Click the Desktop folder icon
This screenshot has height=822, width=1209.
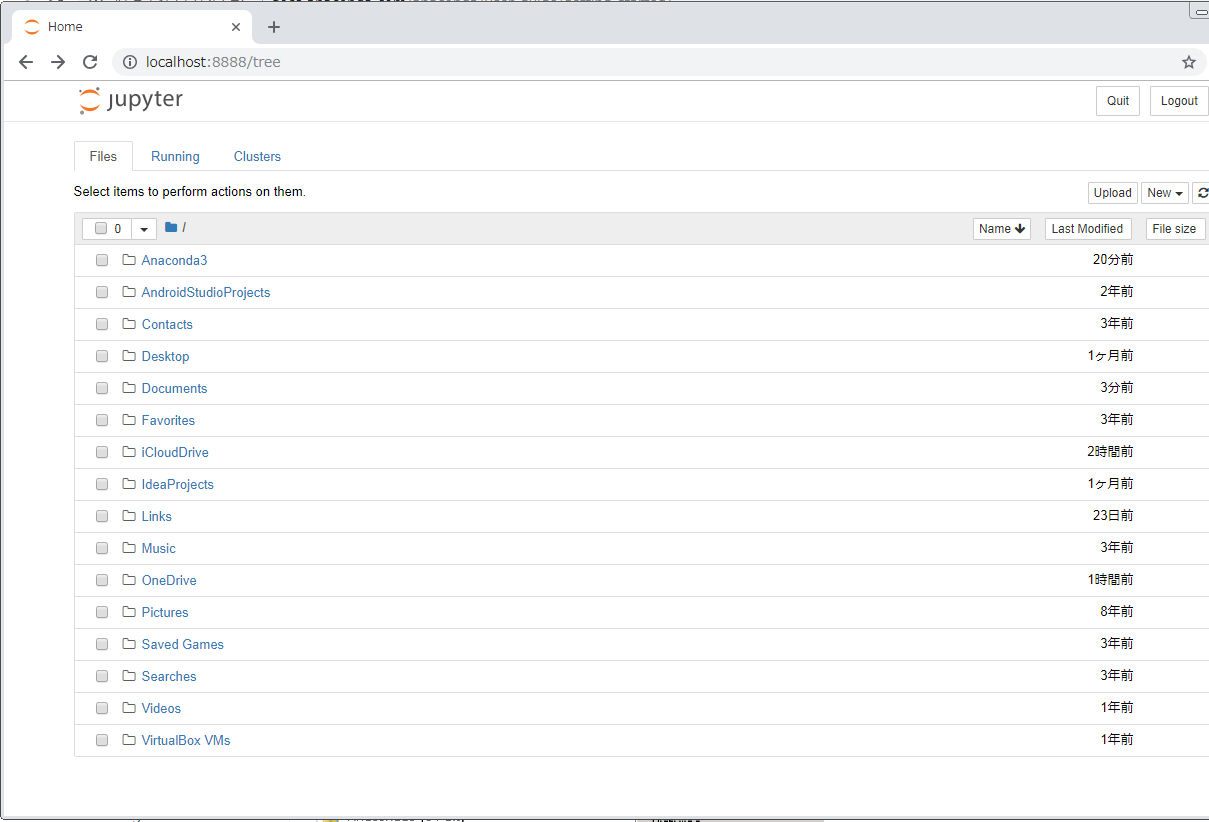tap(129, 356)
